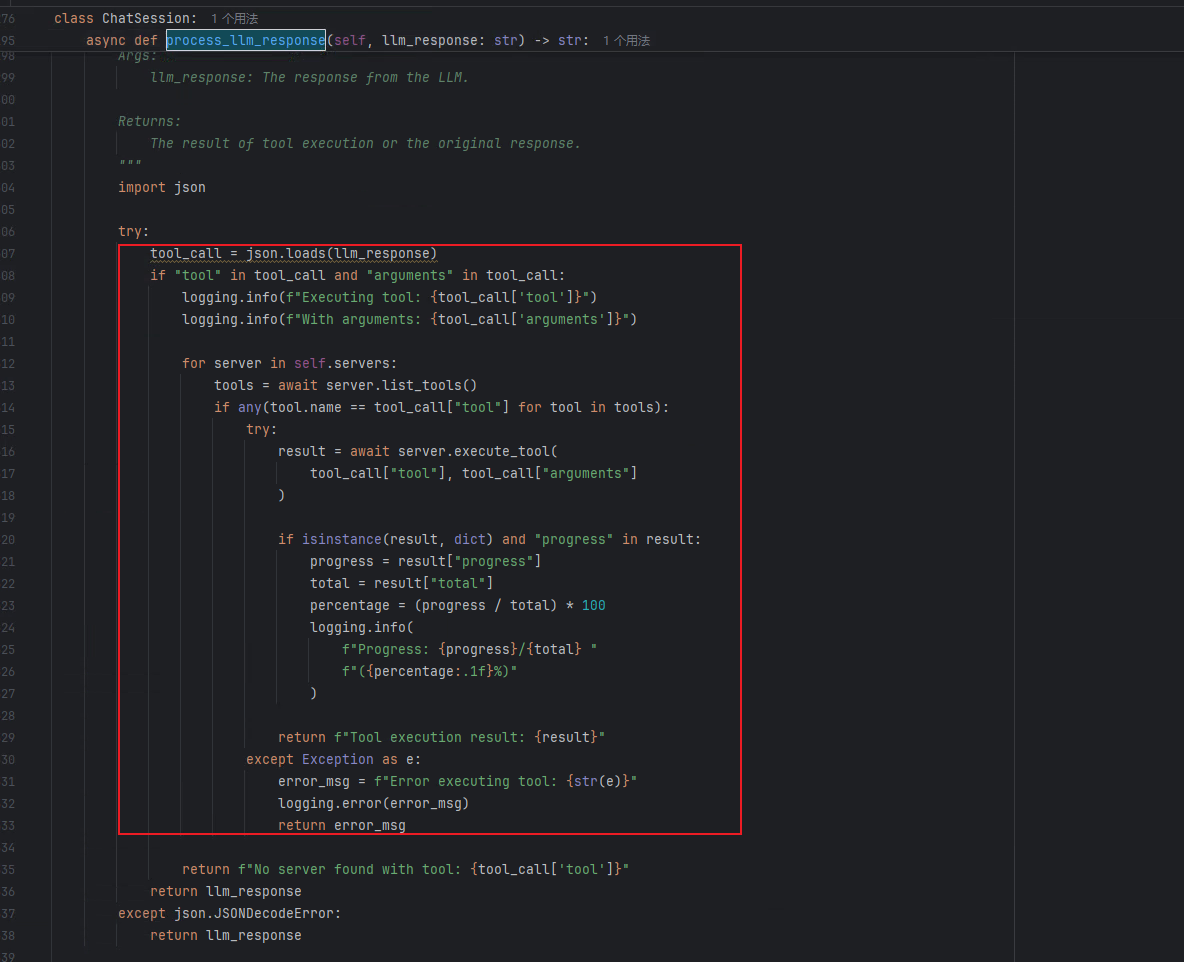Click the Returns: docstring heading

point(150,122)
